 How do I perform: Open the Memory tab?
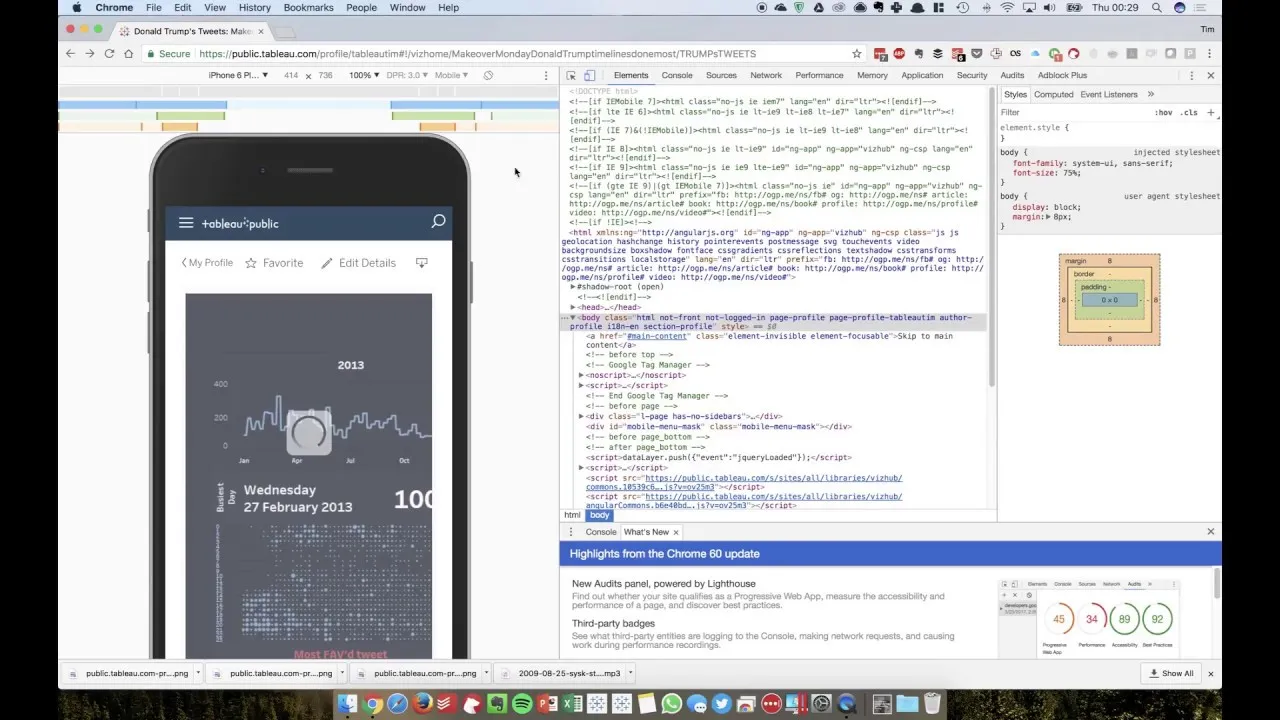(x=872, y=75)
